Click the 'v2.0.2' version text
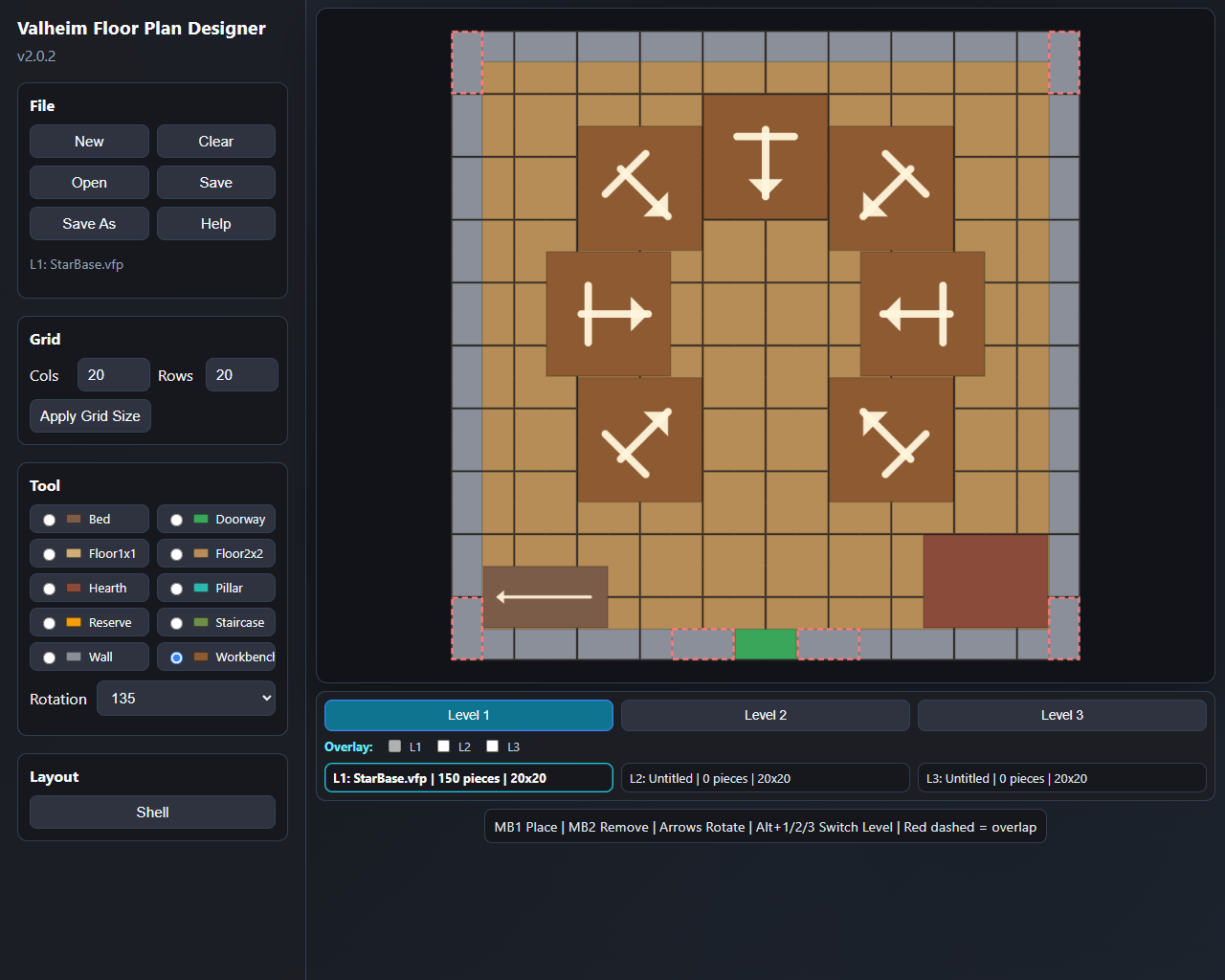 coord(36,56)
